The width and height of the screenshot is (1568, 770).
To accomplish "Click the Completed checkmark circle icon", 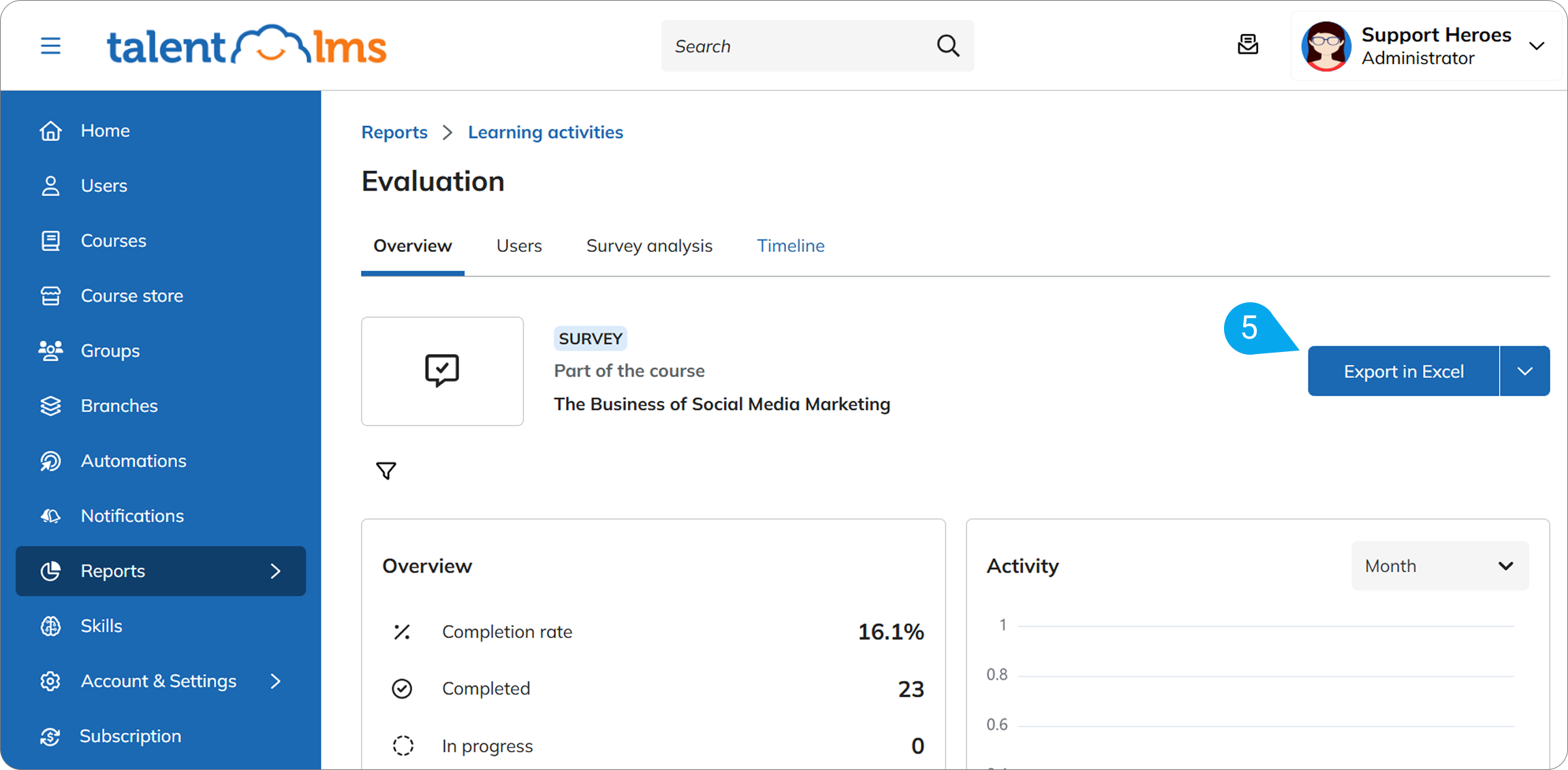I will [402, 688].
